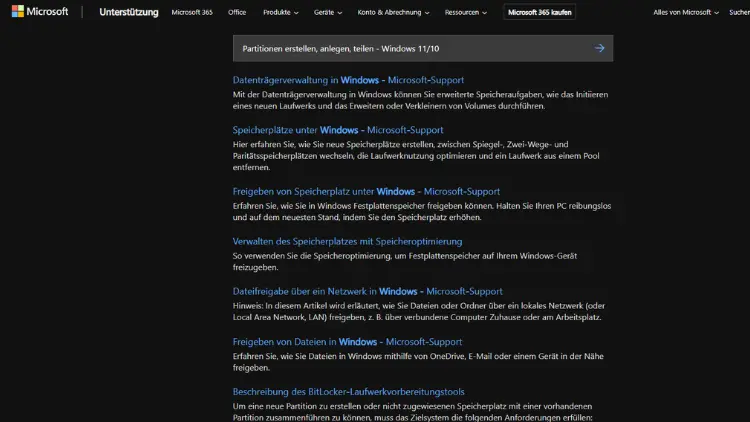
Task: Open the Unterstützung home link
Action: 129,12
